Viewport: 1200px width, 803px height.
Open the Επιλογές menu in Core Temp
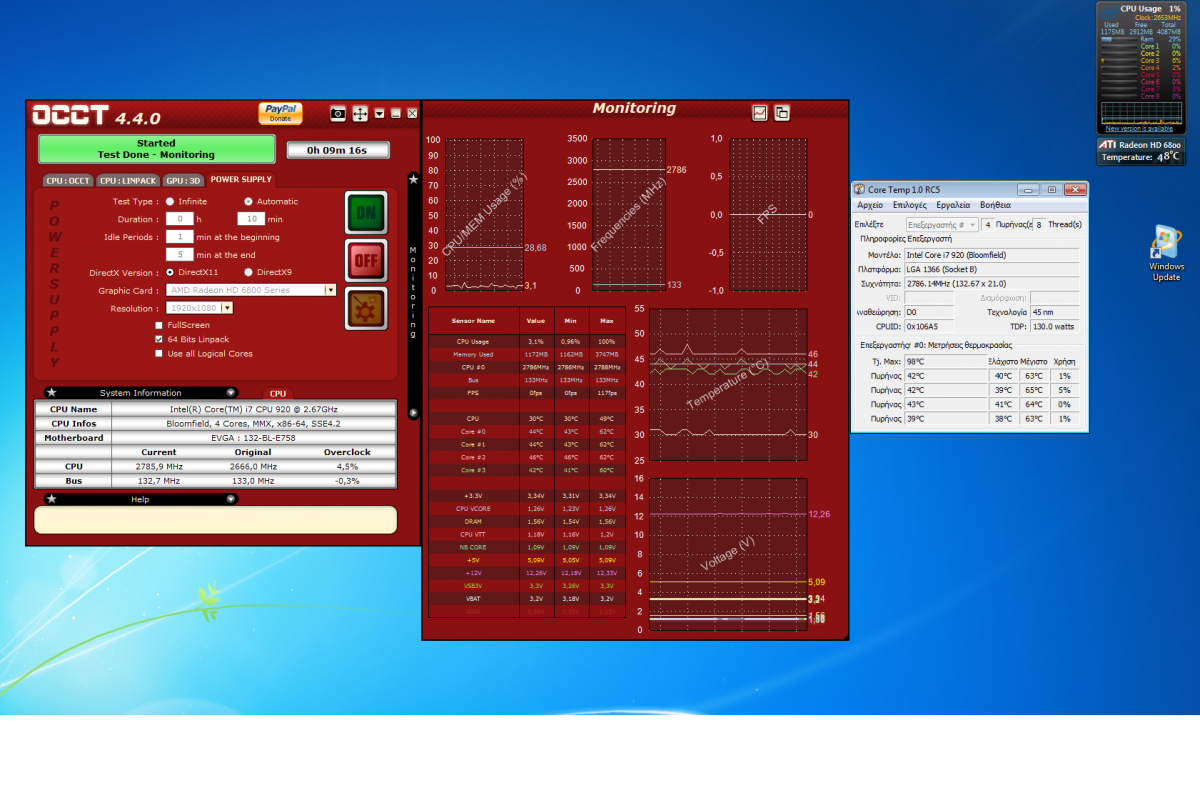[x=910, y=205]
